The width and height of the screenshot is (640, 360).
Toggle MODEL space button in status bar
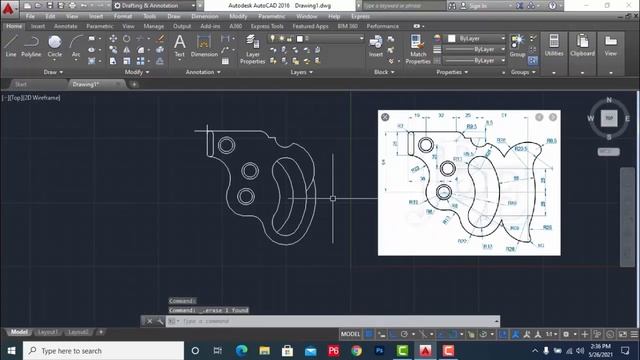click(x=350, y=334)
